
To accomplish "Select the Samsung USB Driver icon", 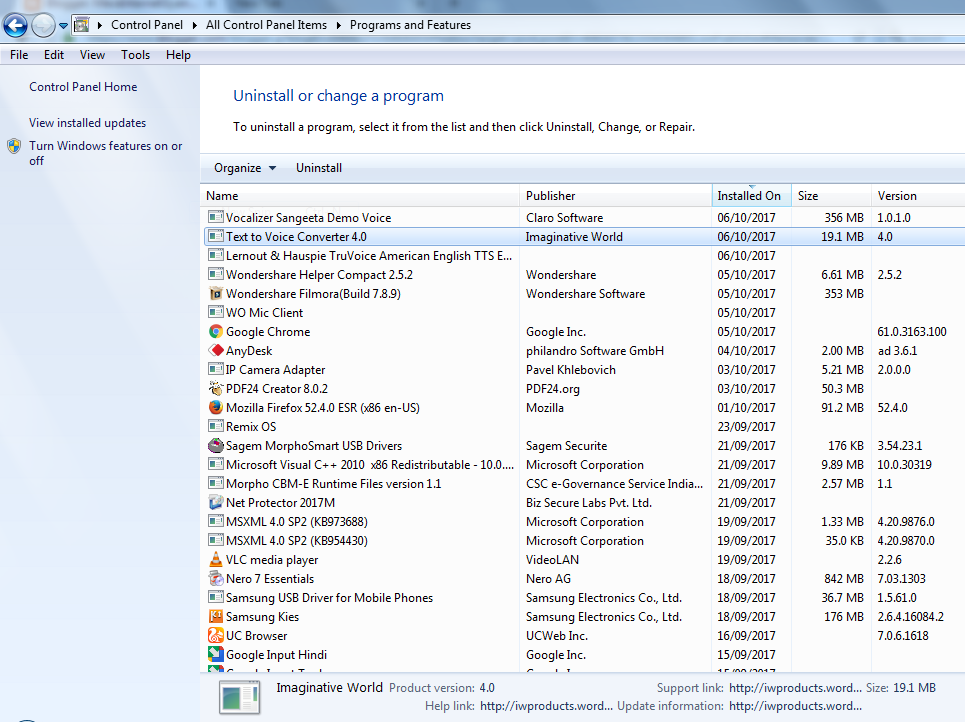I will [215, 598].
